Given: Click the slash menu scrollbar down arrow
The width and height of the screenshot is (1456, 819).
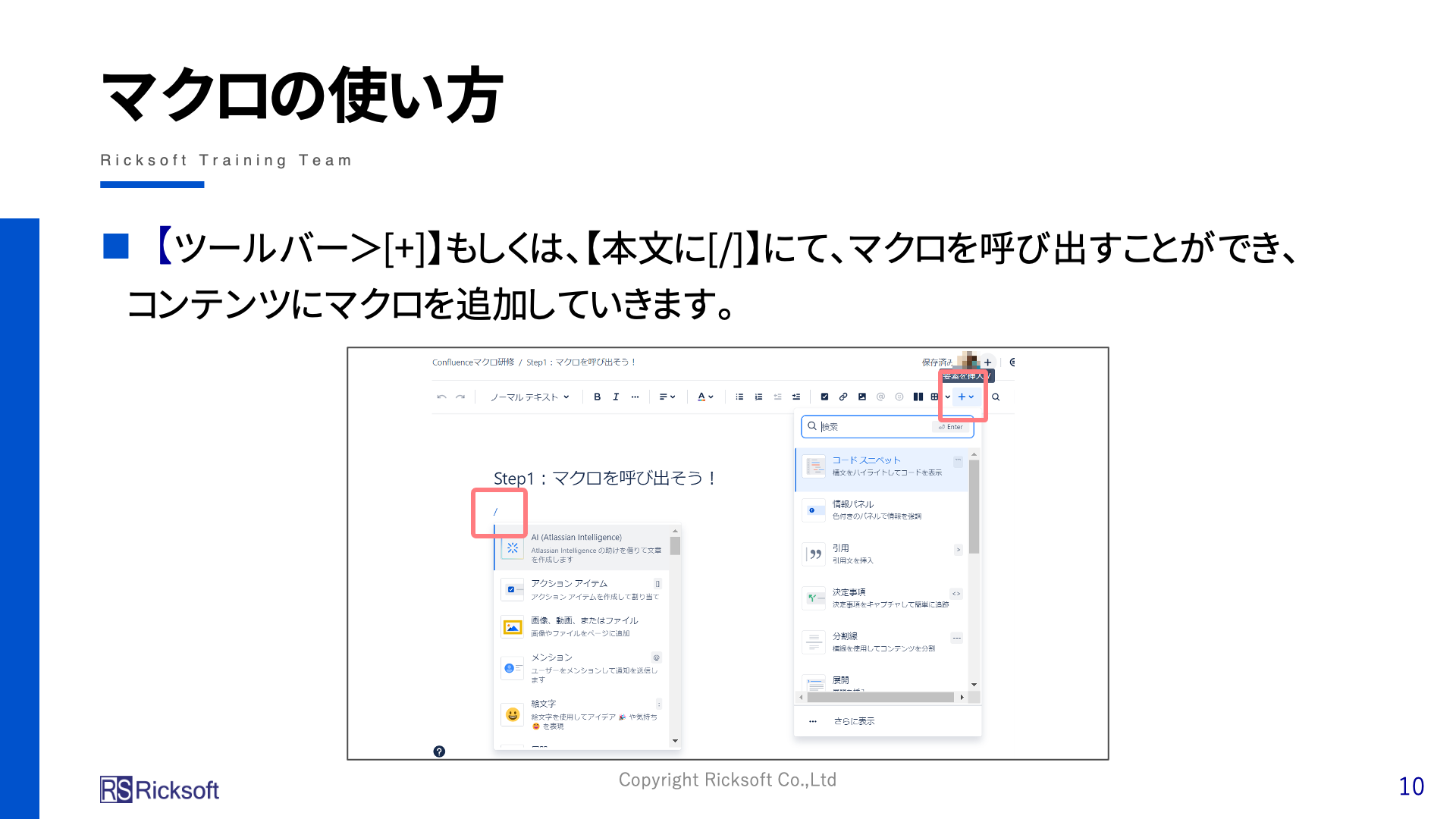Looking at the screenshot, I should pyautogui.click(x=675, y=741).
